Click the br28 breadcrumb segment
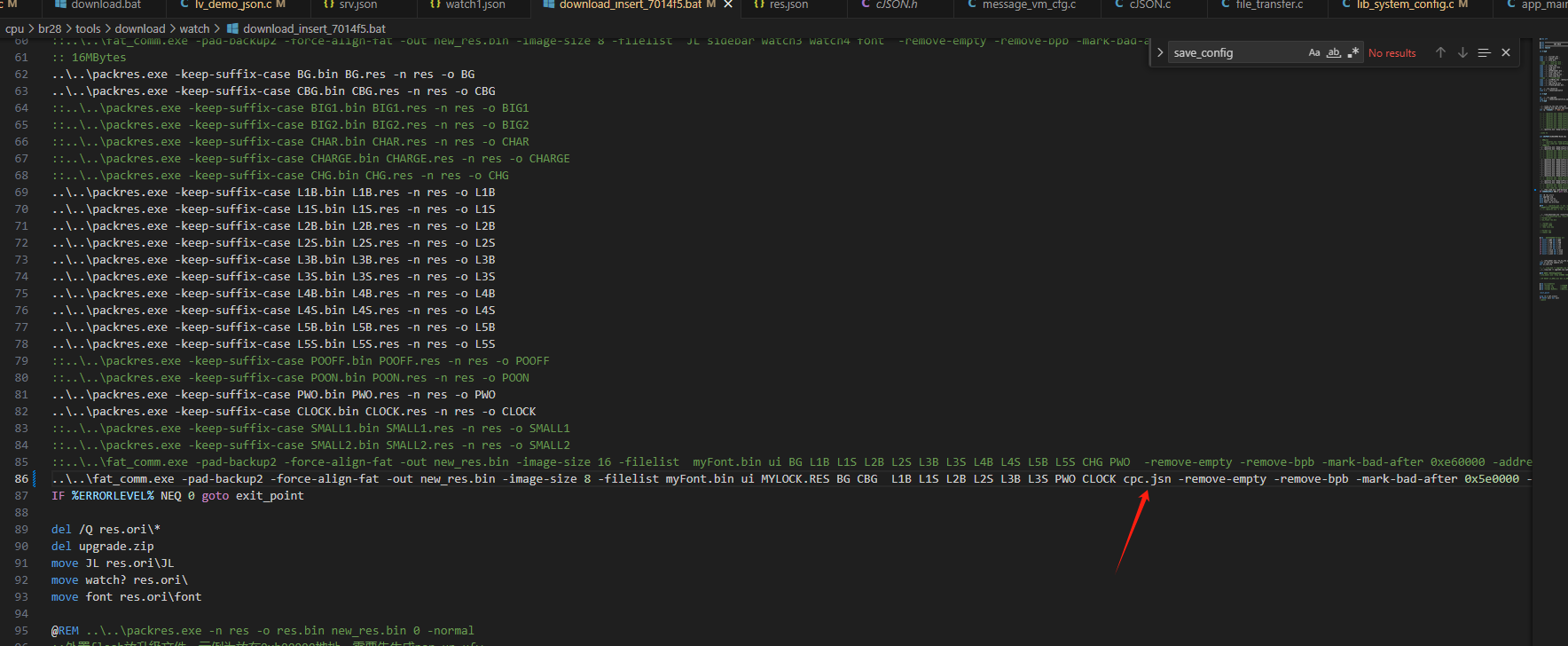Image resolution: width=1568 pixels, height=646 pixels. pos(50,28)
